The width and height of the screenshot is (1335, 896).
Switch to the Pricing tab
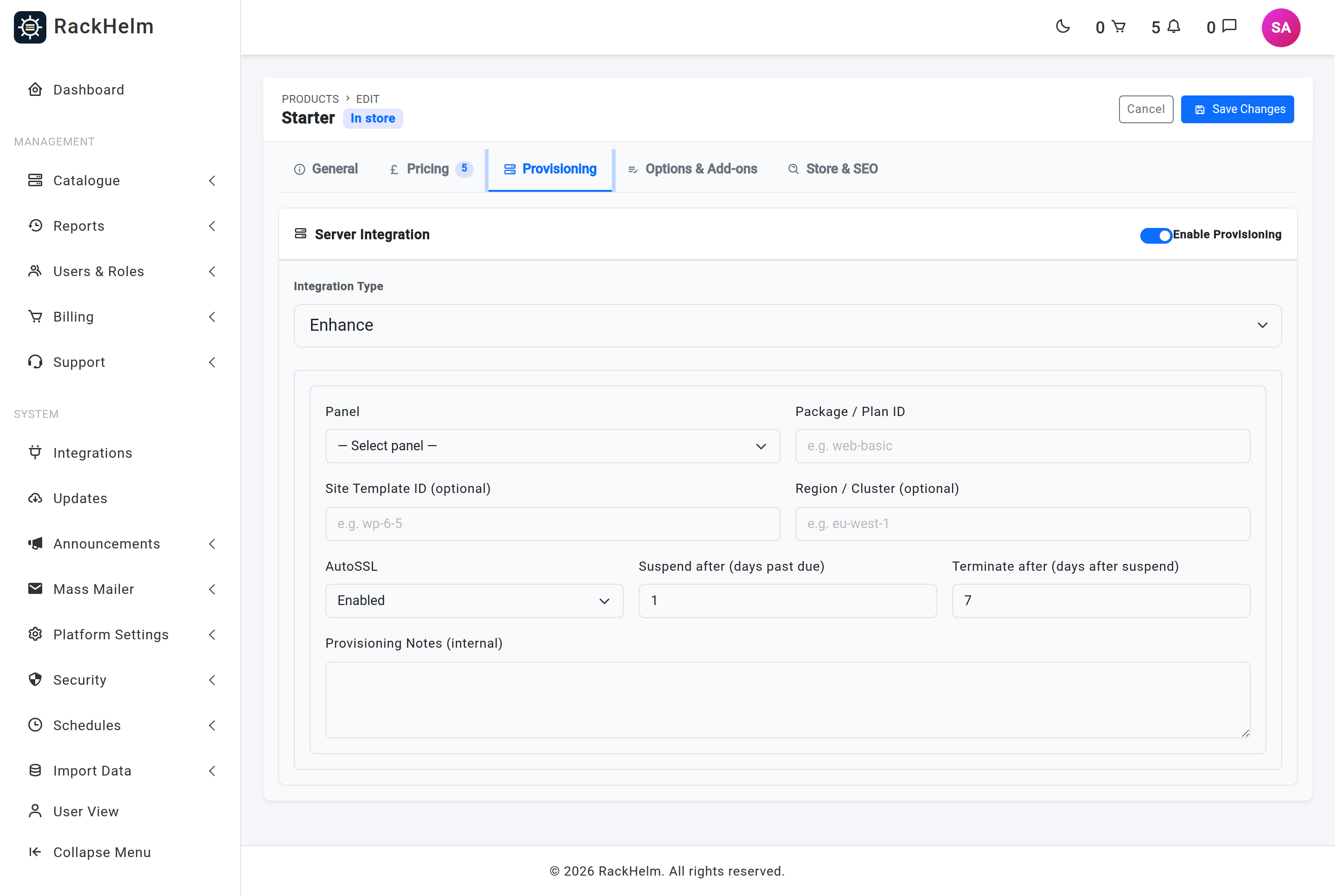(431, 169)
